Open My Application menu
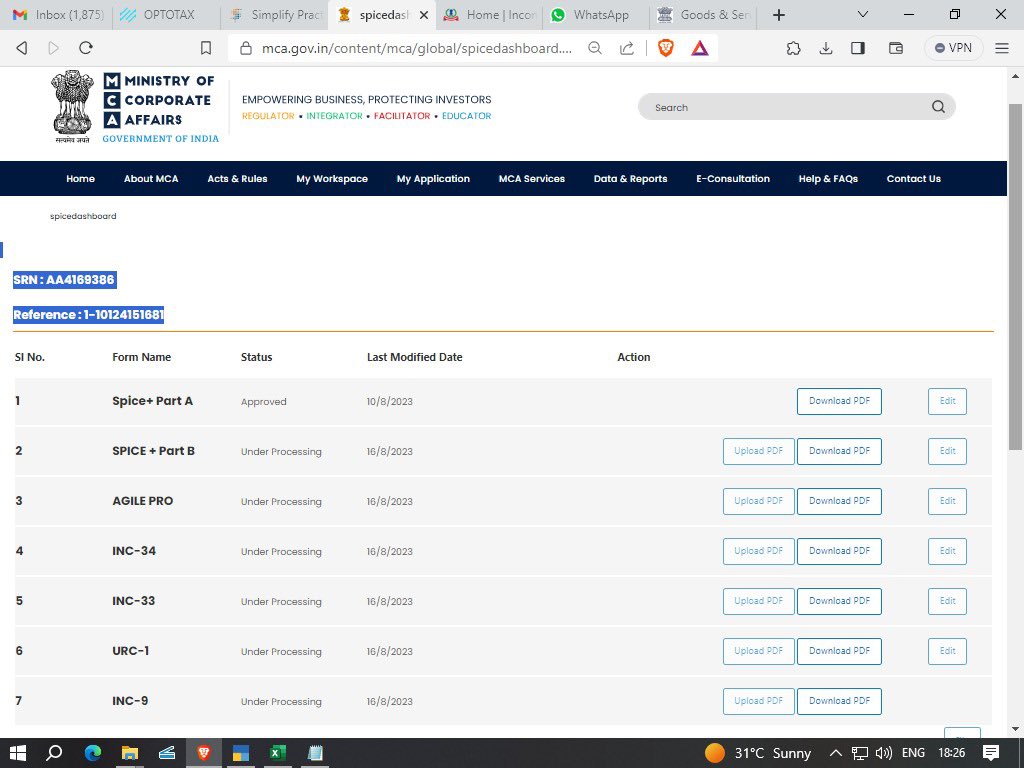Image resolution: width=1024 pixels, height=768 pixels. tap(433, 178)
